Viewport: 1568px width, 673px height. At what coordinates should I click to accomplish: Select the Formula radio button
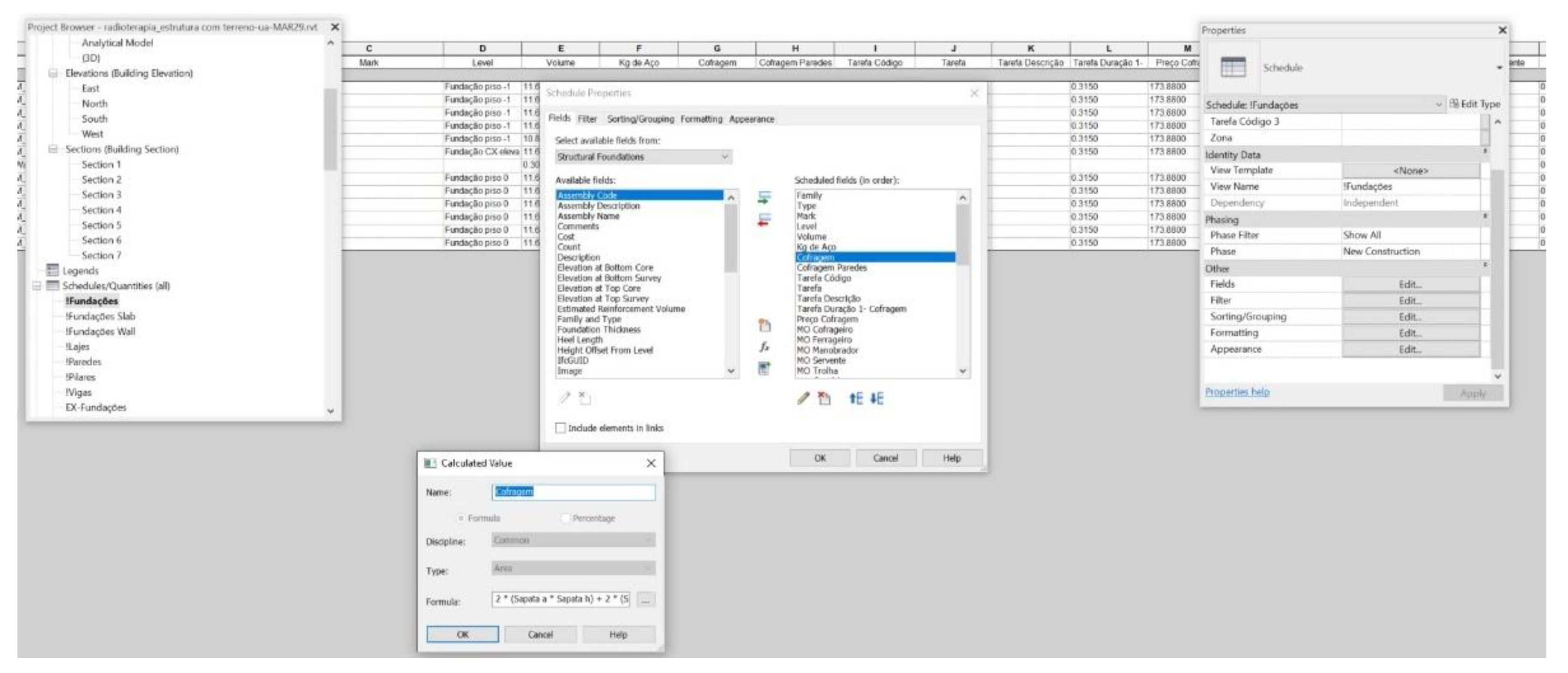(x=461, y=518)
